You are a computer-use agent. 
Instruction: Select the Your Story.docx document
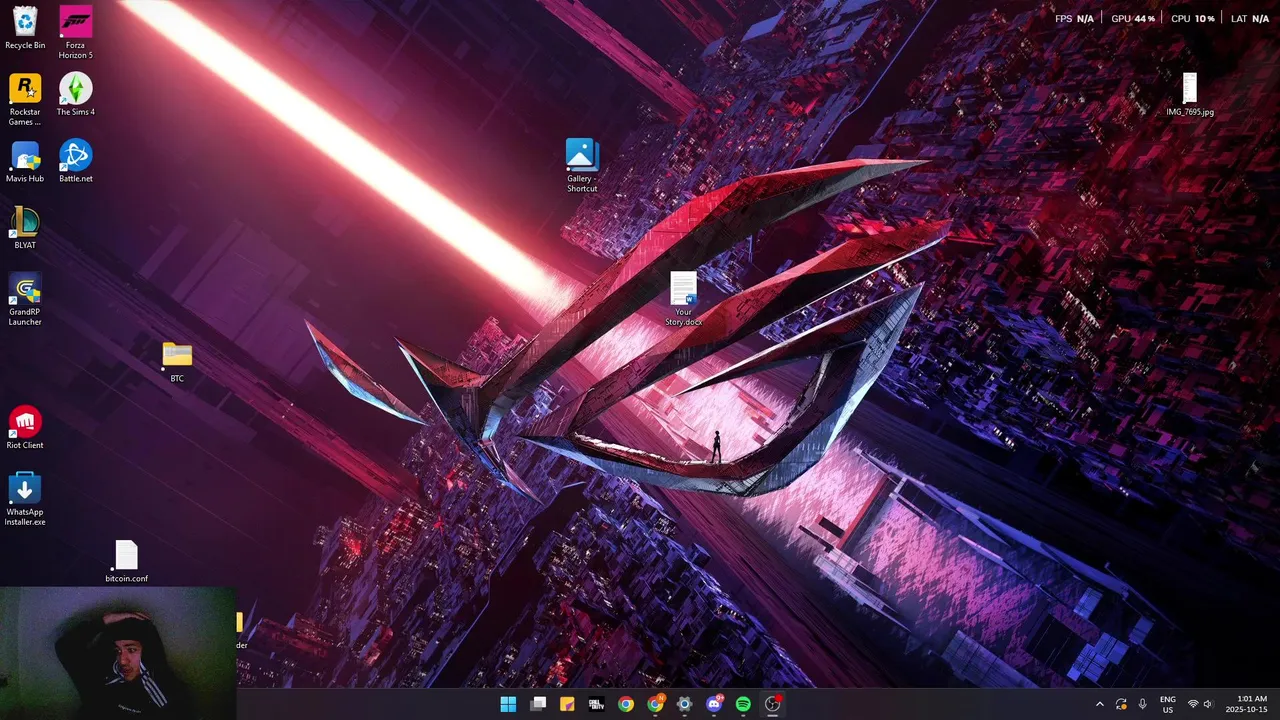pyautogui.click(x=683, y=299)
